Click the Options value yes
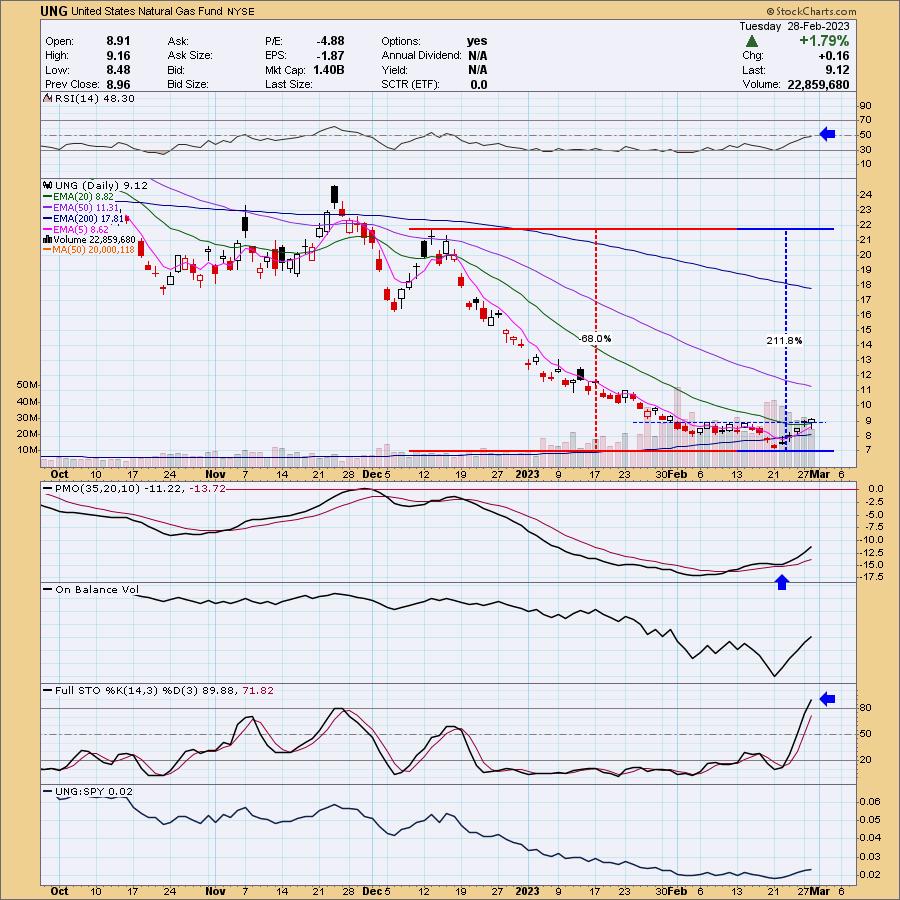The image size is (900, 900). 477,41
